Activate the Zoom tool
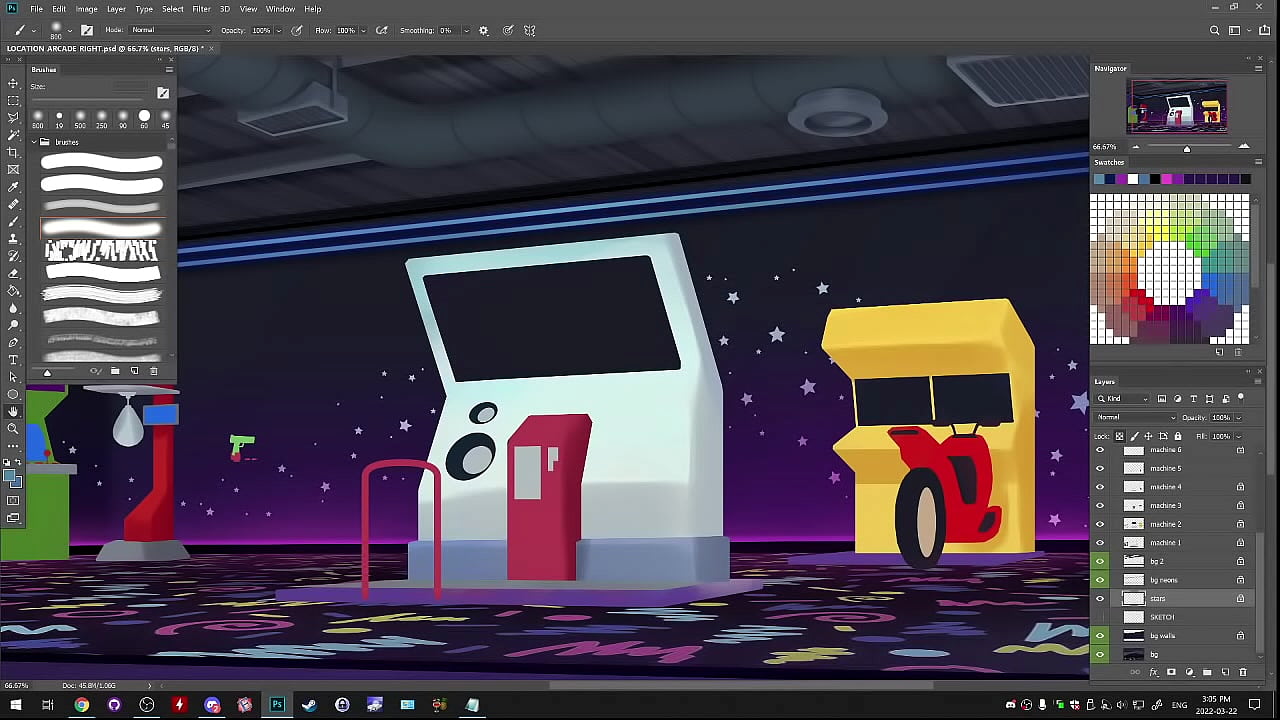Image resolution: width=1280 pixels, height=720 pixels. (x=13, y=428)
